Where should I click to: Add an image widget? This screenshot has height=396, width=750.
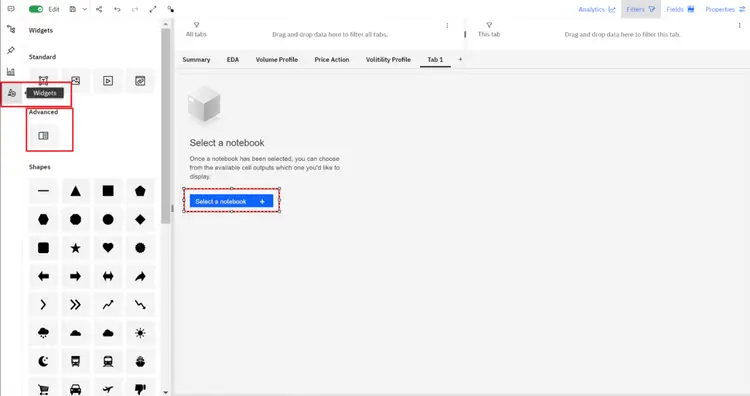click(x=76, y=81)
